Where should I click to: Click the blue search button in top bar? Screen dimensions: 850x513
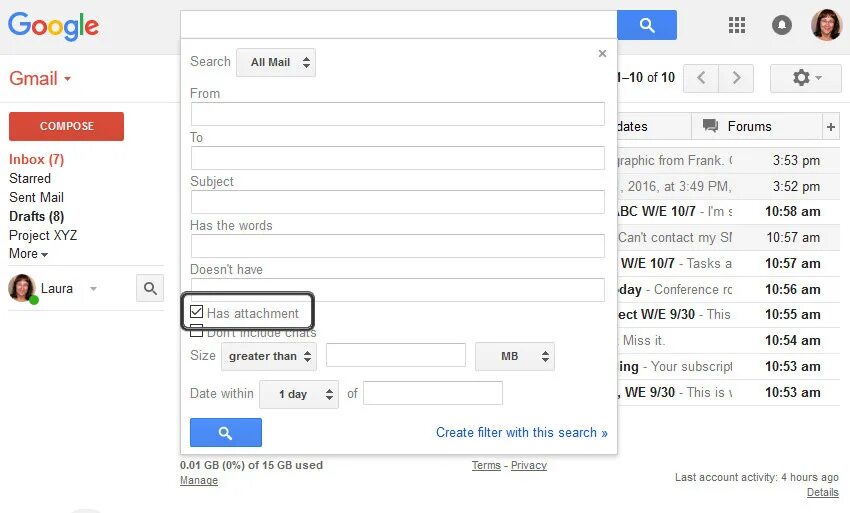pyautogui.click(x=647, y=25)
